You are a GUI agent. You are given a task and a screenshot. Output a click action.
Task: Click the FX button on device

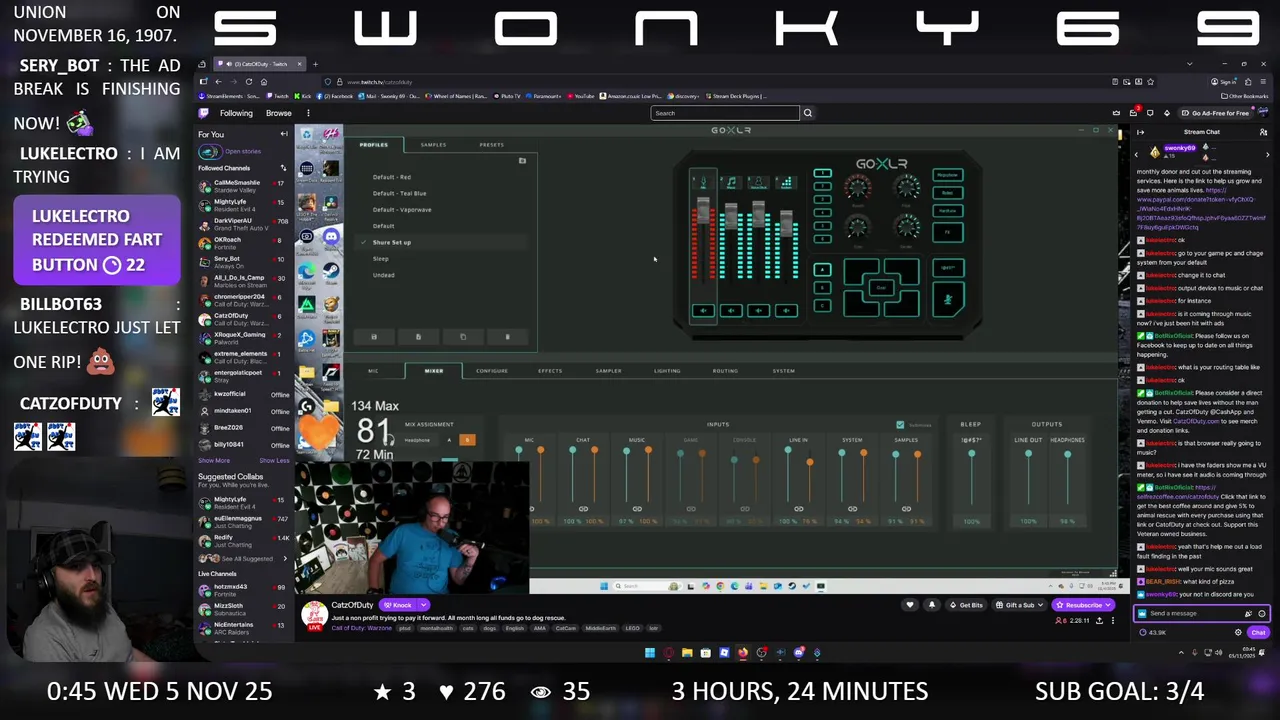948,232
